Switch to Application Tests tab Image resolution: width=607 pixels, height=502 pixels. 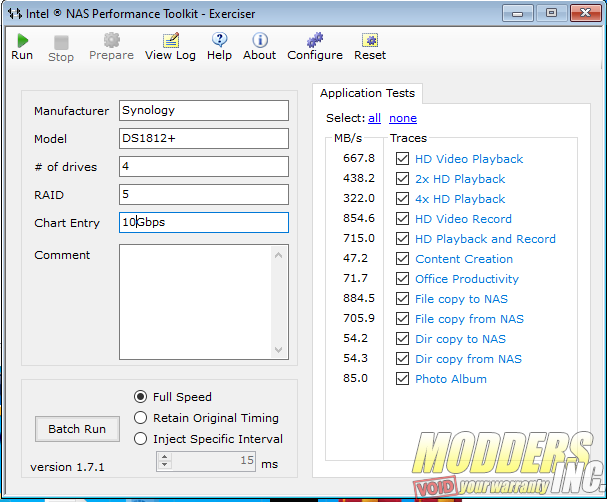[x=367, y=93]
